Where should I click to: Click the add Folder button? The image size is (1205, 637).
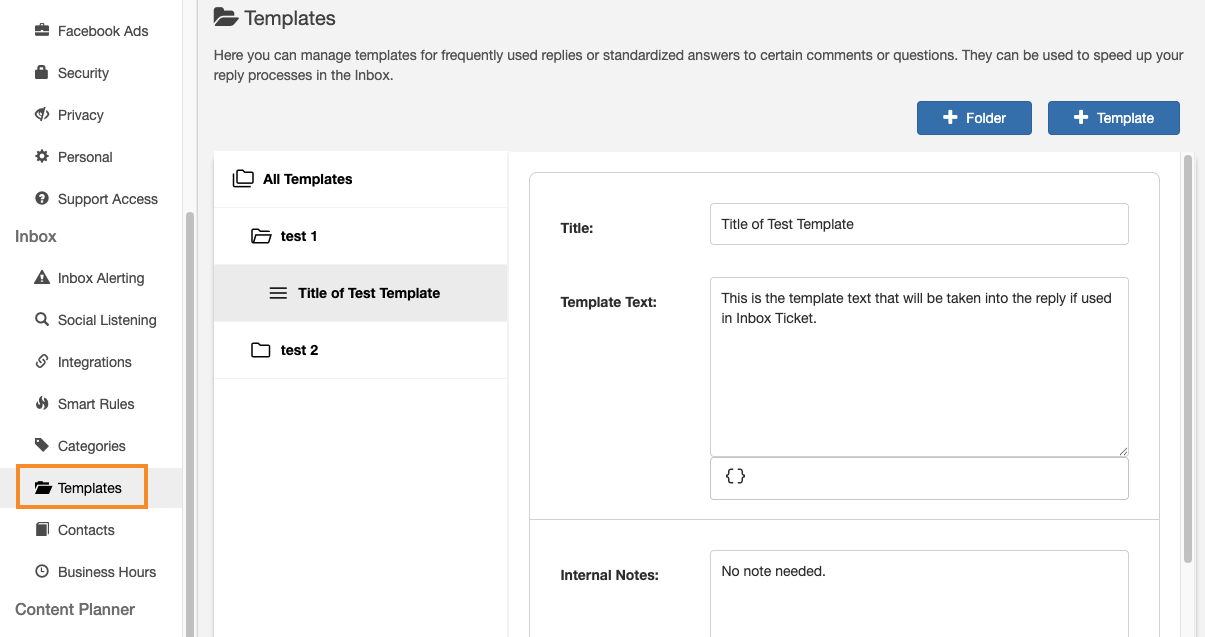click(x=974, y=118)
